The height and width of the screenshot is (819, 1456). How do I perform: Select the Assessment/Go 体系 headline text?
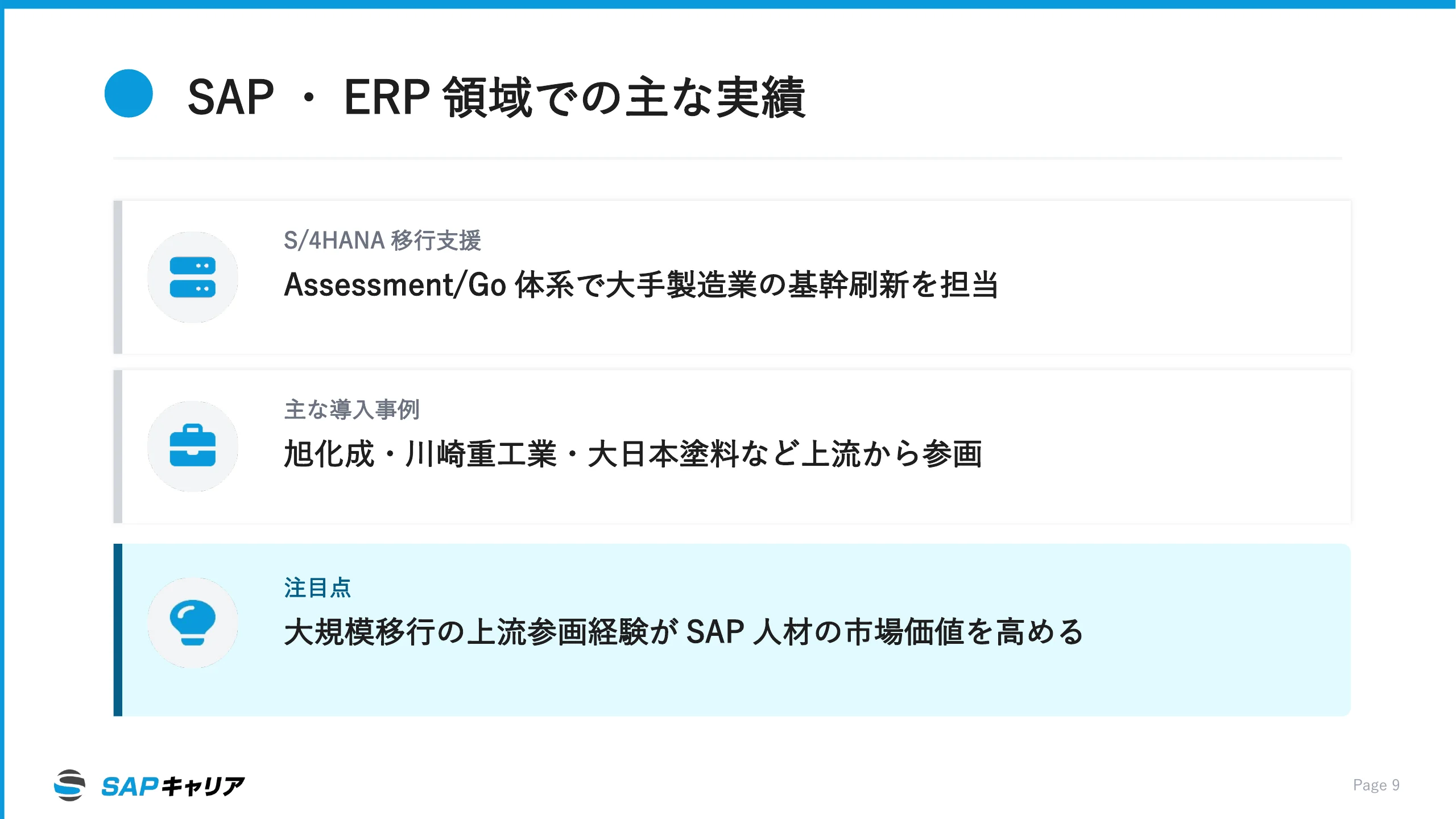tap(641, 284)
